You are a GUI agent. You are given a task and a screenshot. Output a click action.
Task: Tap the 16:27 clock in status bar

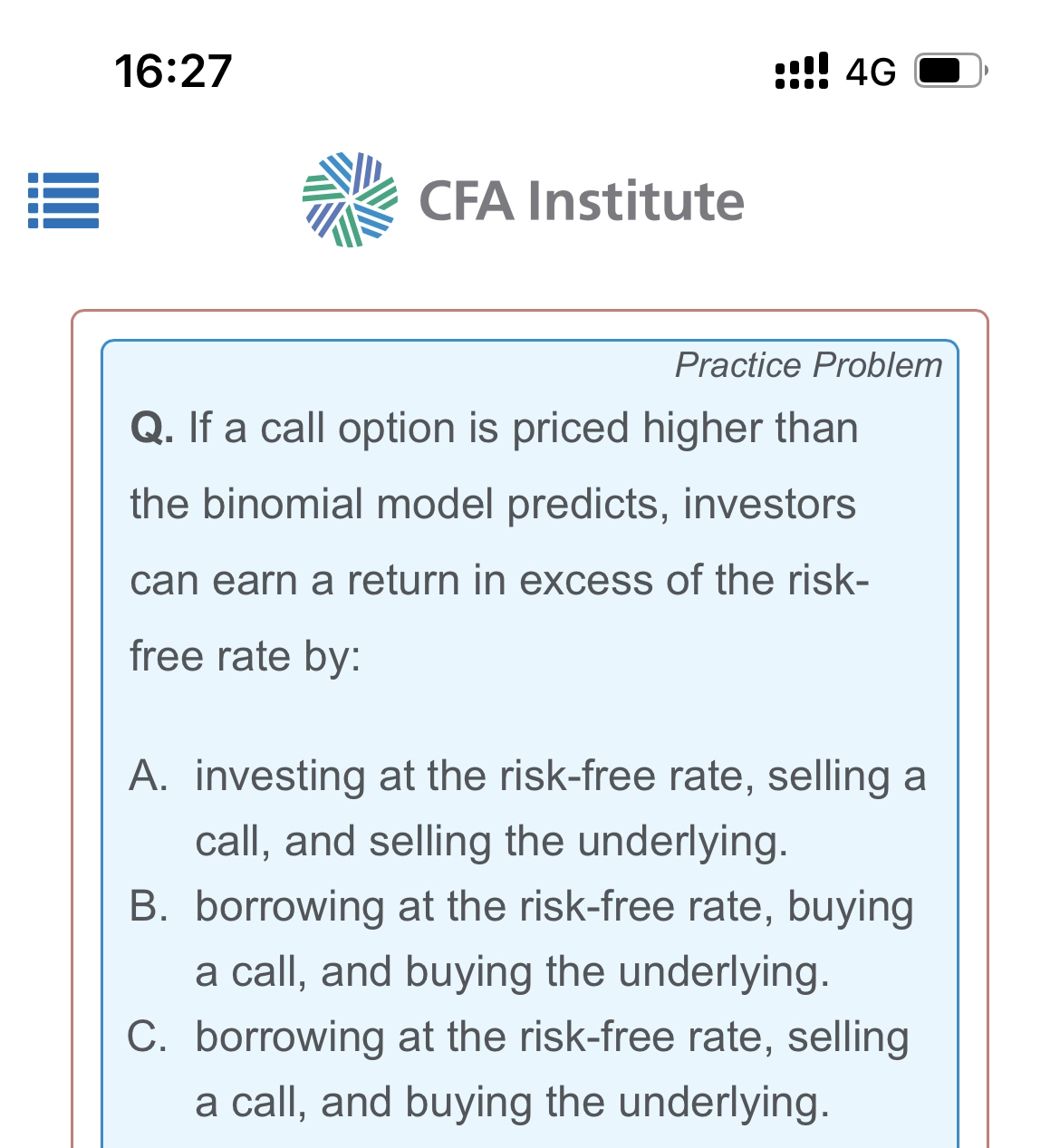click(174, 71)
